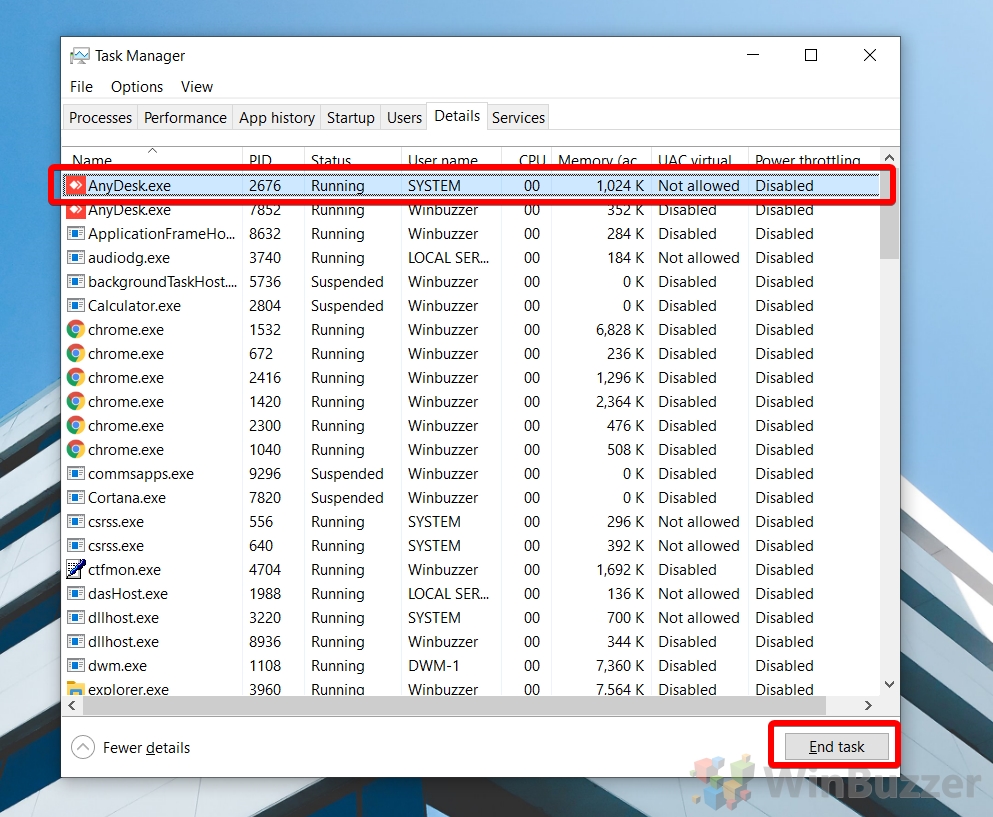Click the vertical scrollbar down arrow
This screenshot has width=993, height=817.
(889, 684)
